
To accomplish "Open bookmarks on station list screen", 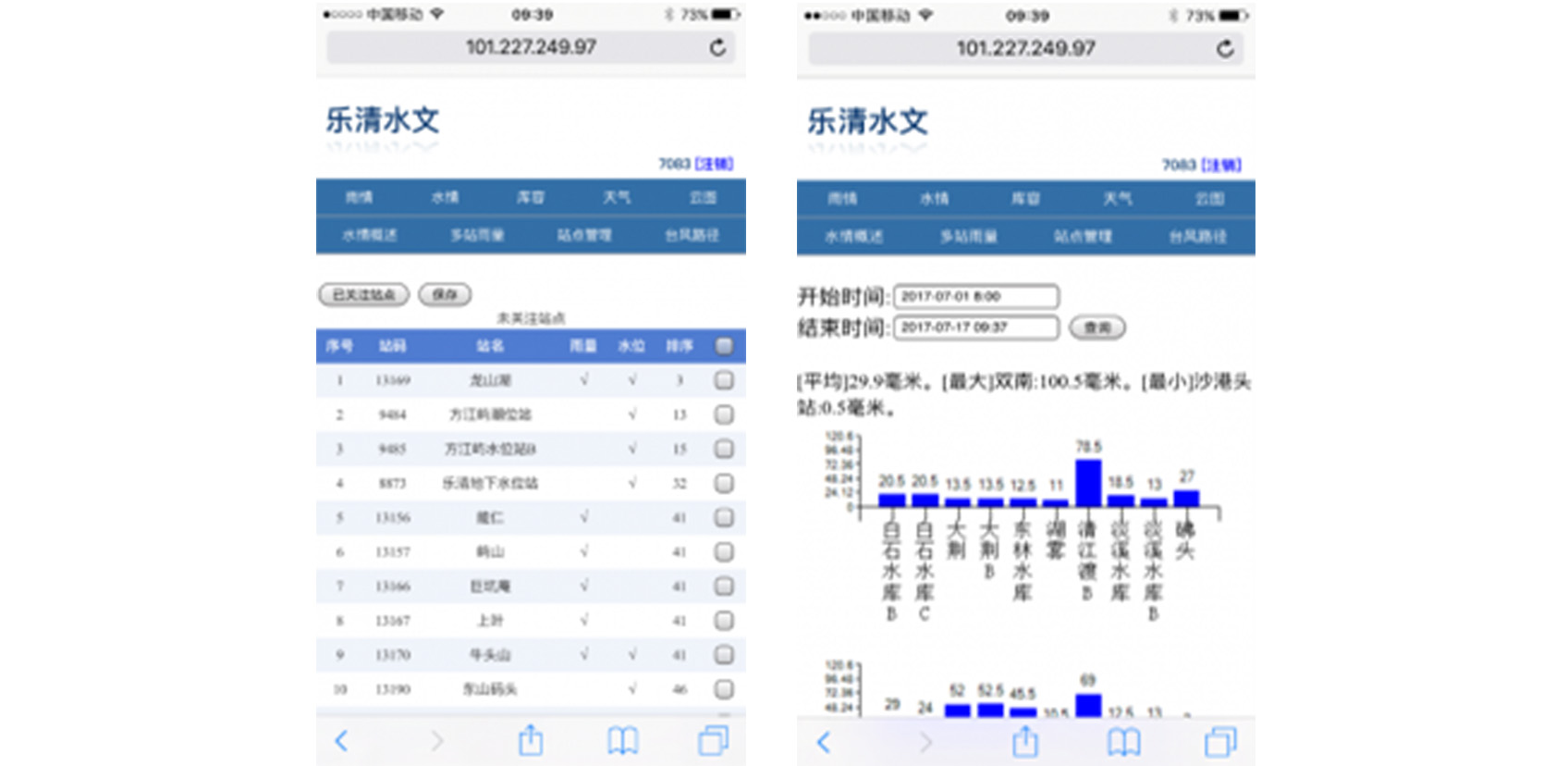I will point(622,740).
